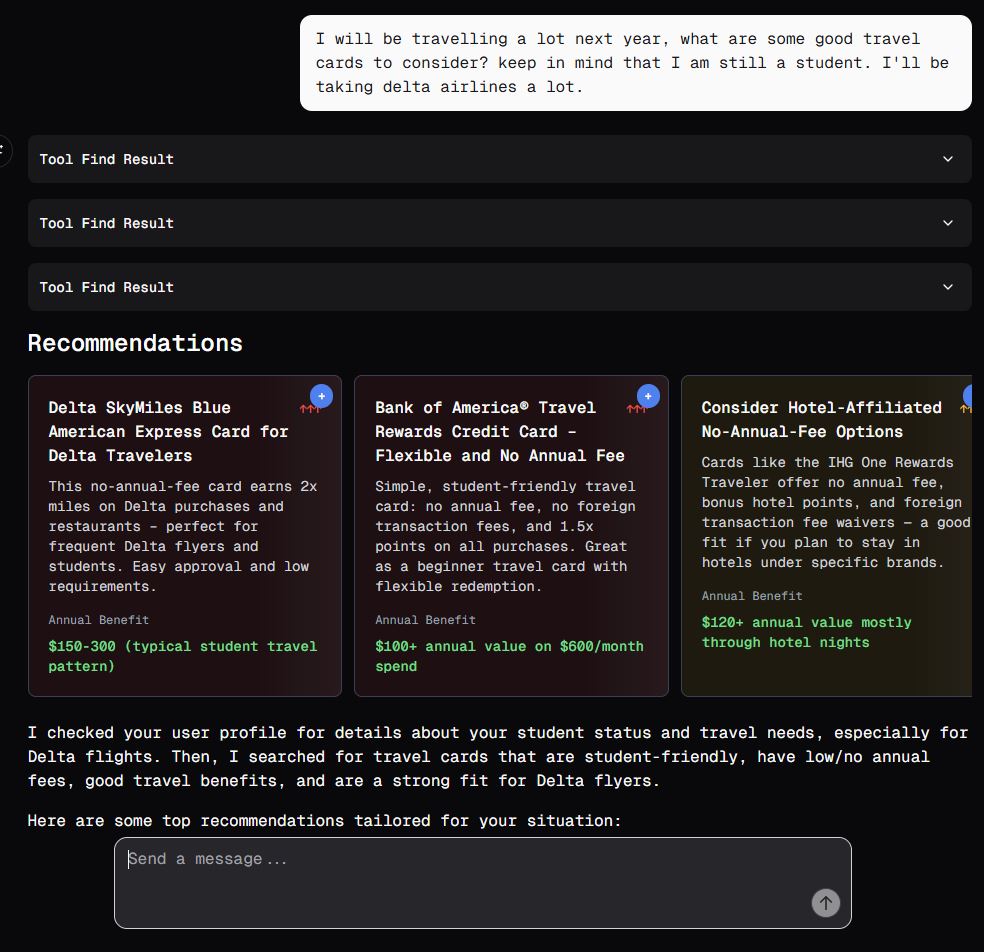
Task: Click the 'I checked your user profile' paragraph
Action: click(x=498, y=756)
